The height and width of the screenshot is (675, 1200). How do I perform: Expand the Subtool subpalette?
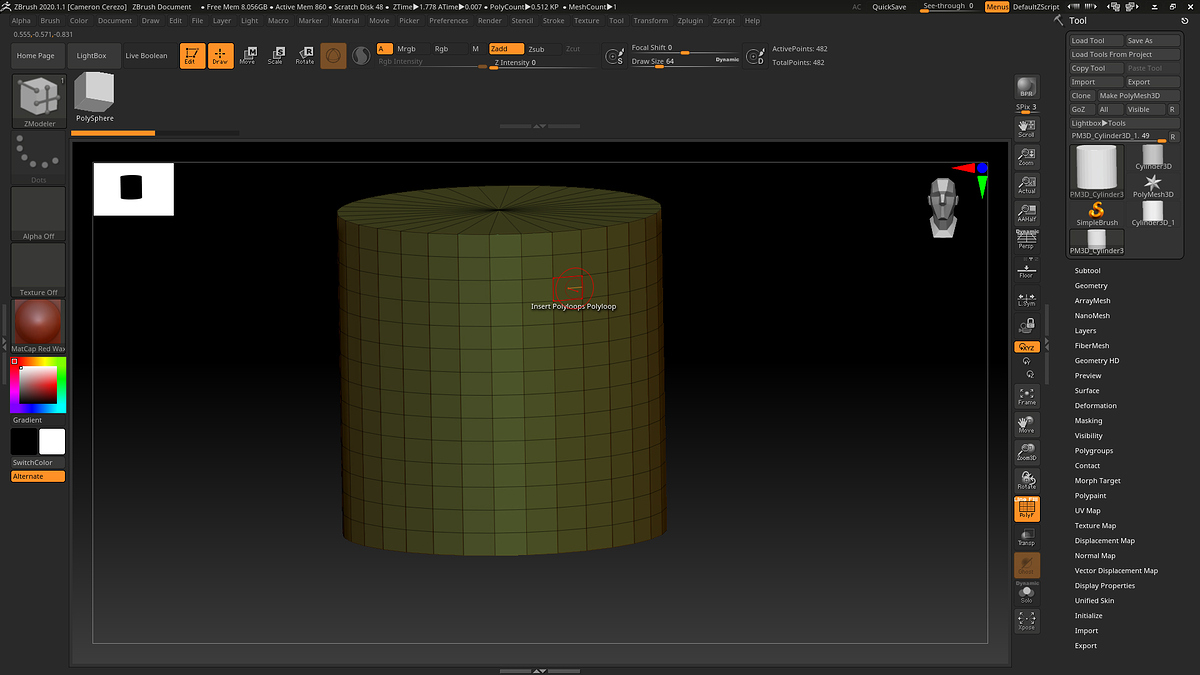(x=1087, y=271)
